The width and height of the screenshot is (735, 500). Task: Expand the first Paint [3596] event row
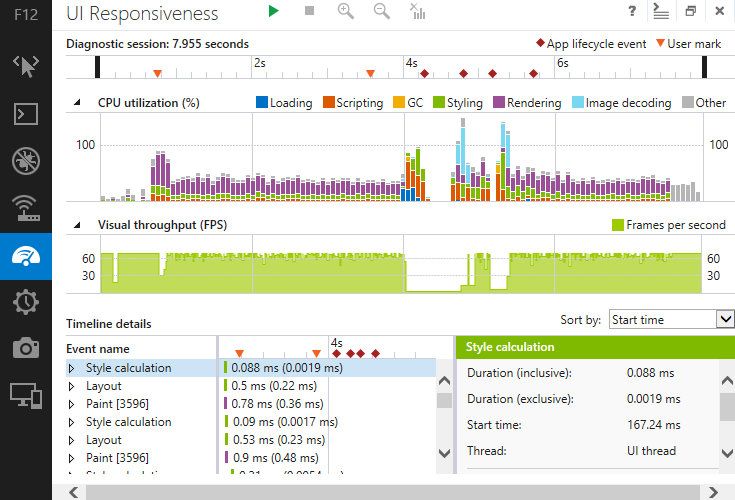[72, 404]
